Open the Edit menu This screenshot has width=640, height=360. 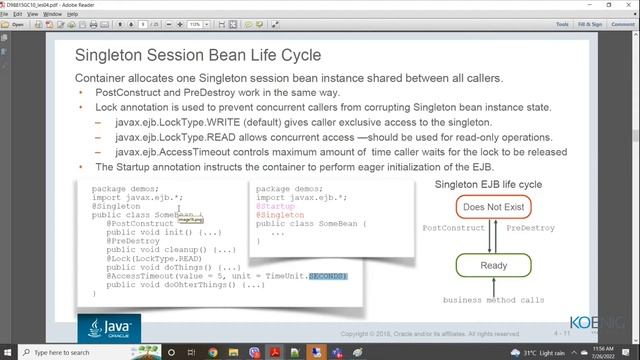18,14
